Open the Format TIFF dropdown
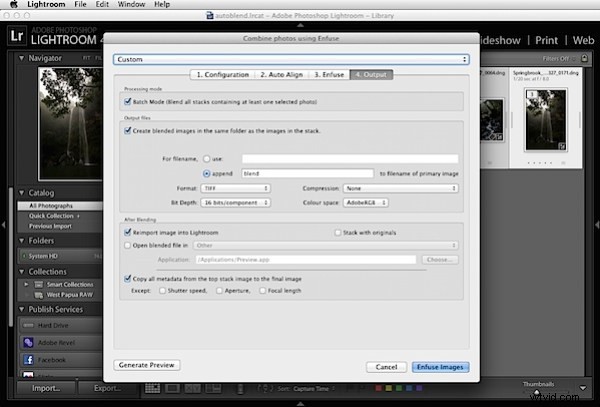 click(x=236, y=188)
